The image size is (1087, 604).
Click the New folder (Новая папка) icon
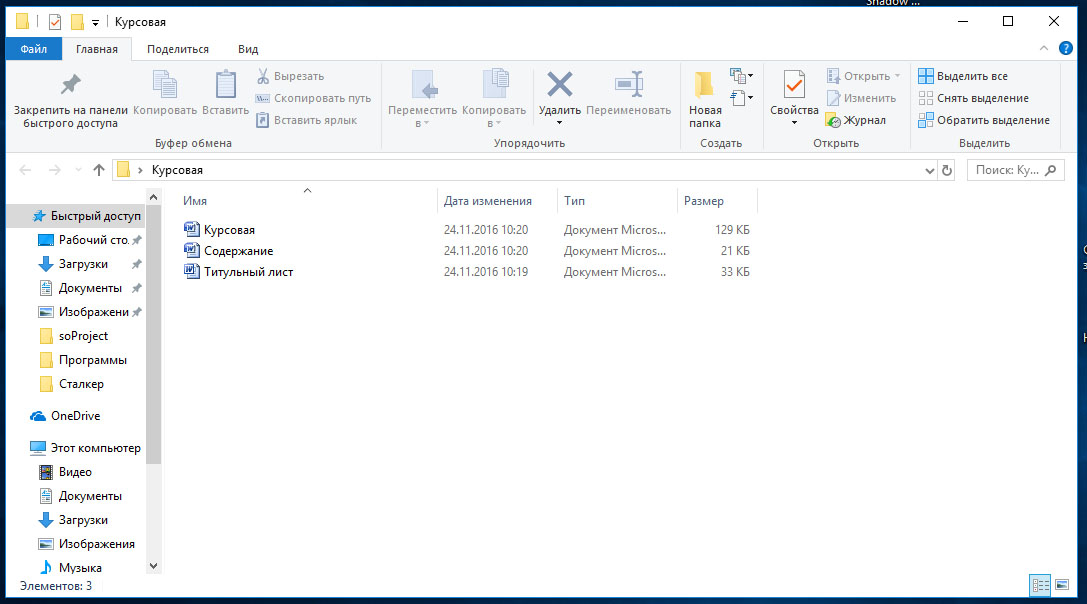coord(704,85)
